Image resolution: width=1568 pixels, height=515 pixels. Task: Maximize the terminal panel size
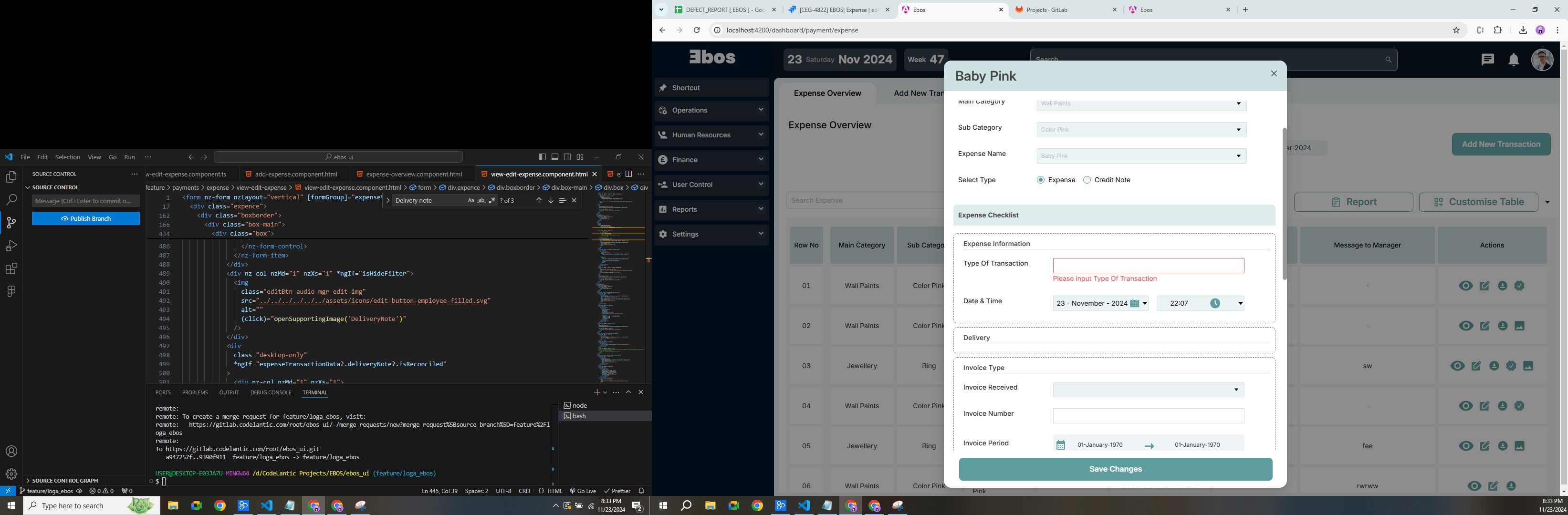629,392
